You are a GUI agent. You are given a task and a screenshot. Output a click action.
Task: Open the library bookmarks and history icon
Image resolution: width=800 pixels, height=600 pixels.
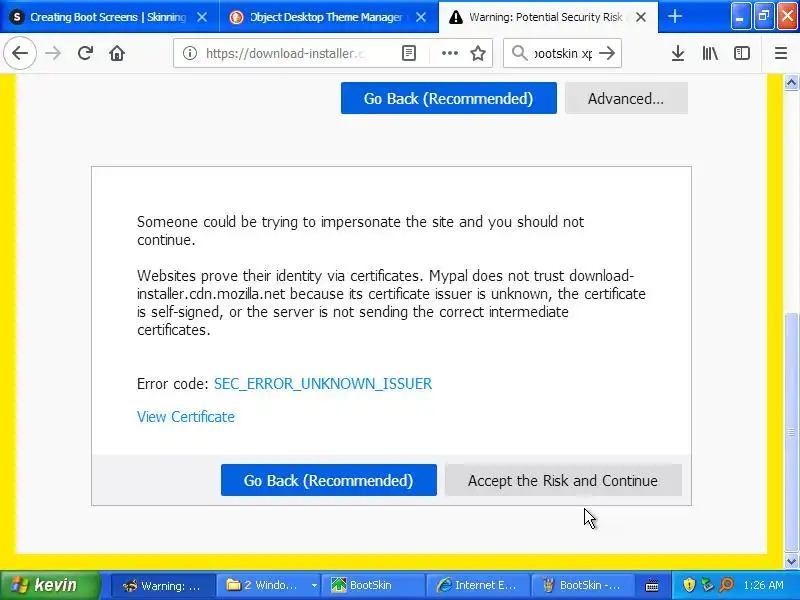[710, 53]
